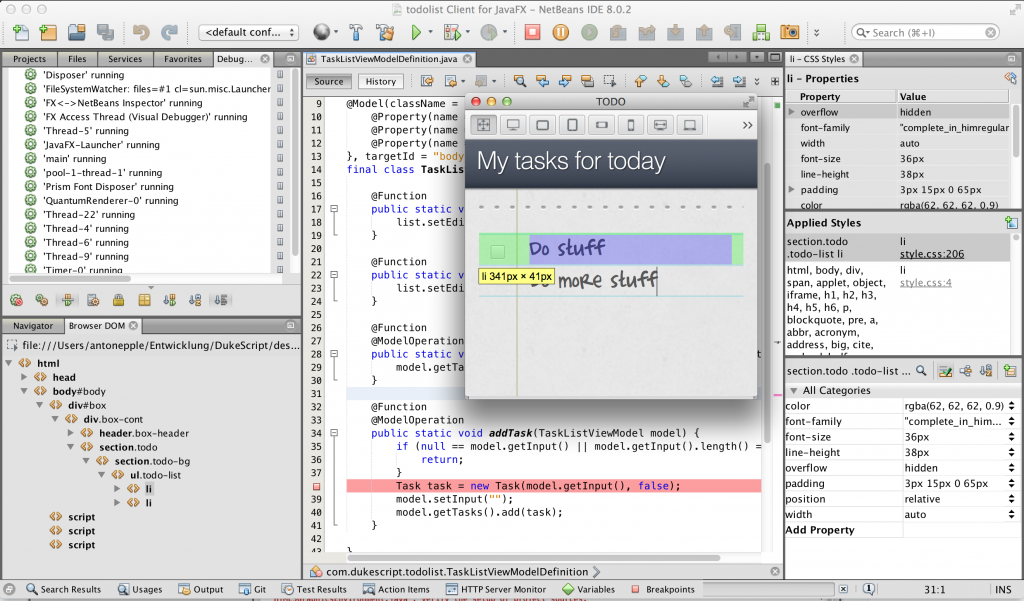Collapse the All Categories section
The height and width of the screenshot is (601, 1024).
click(x=793, y=391)
